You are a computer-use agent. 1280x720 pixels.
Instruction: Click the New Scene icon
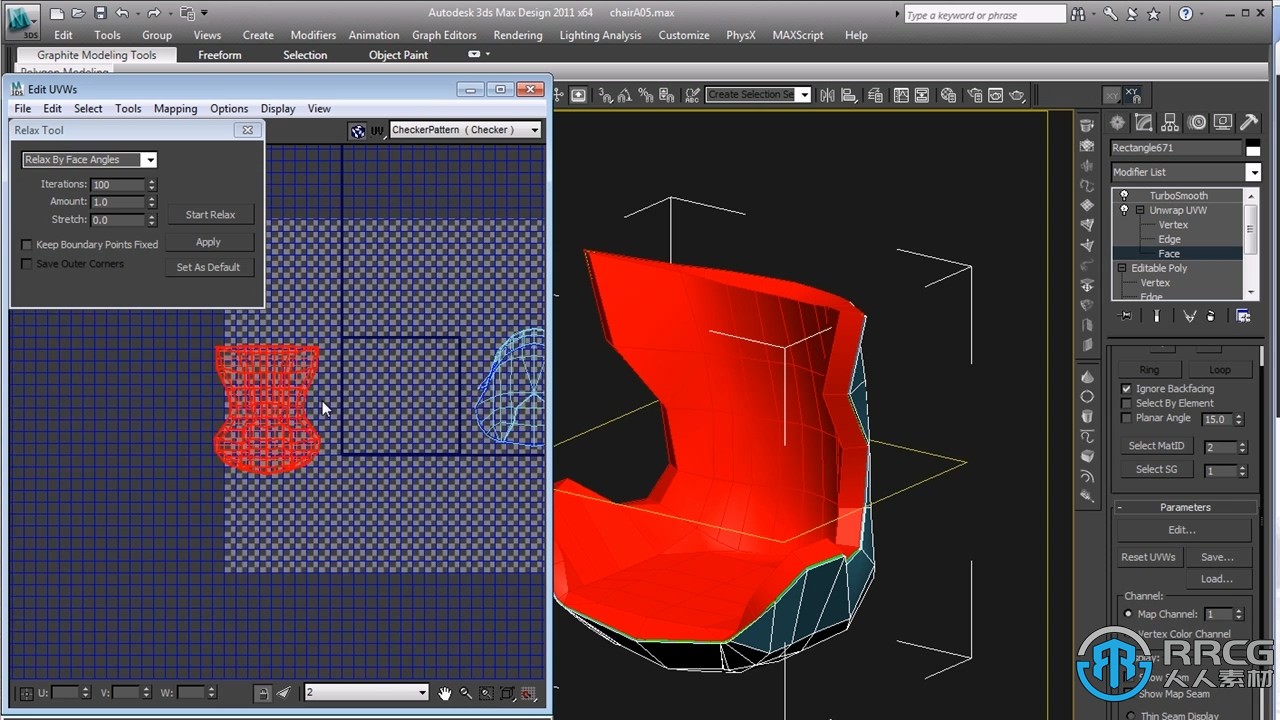(57, 13)
